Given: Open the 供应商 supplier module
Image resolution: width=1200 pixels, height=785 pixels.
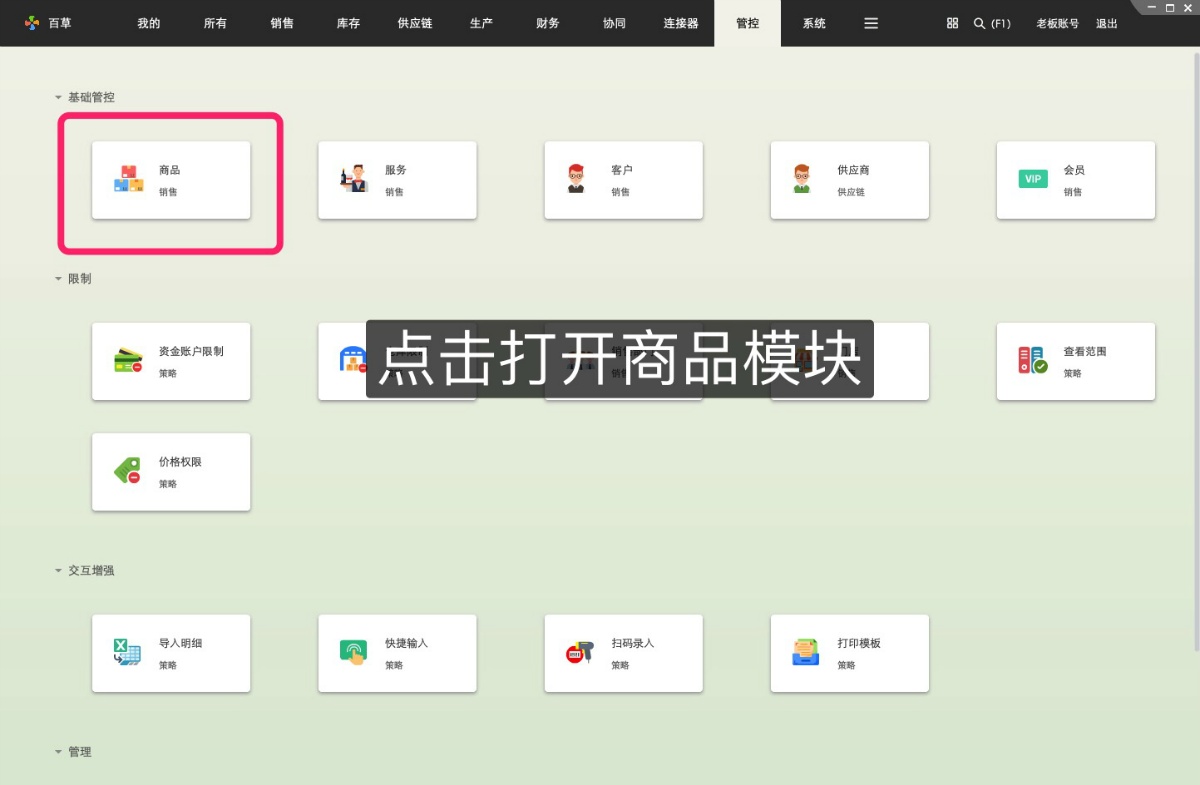Looking at the screenshot, I should 849,180.
